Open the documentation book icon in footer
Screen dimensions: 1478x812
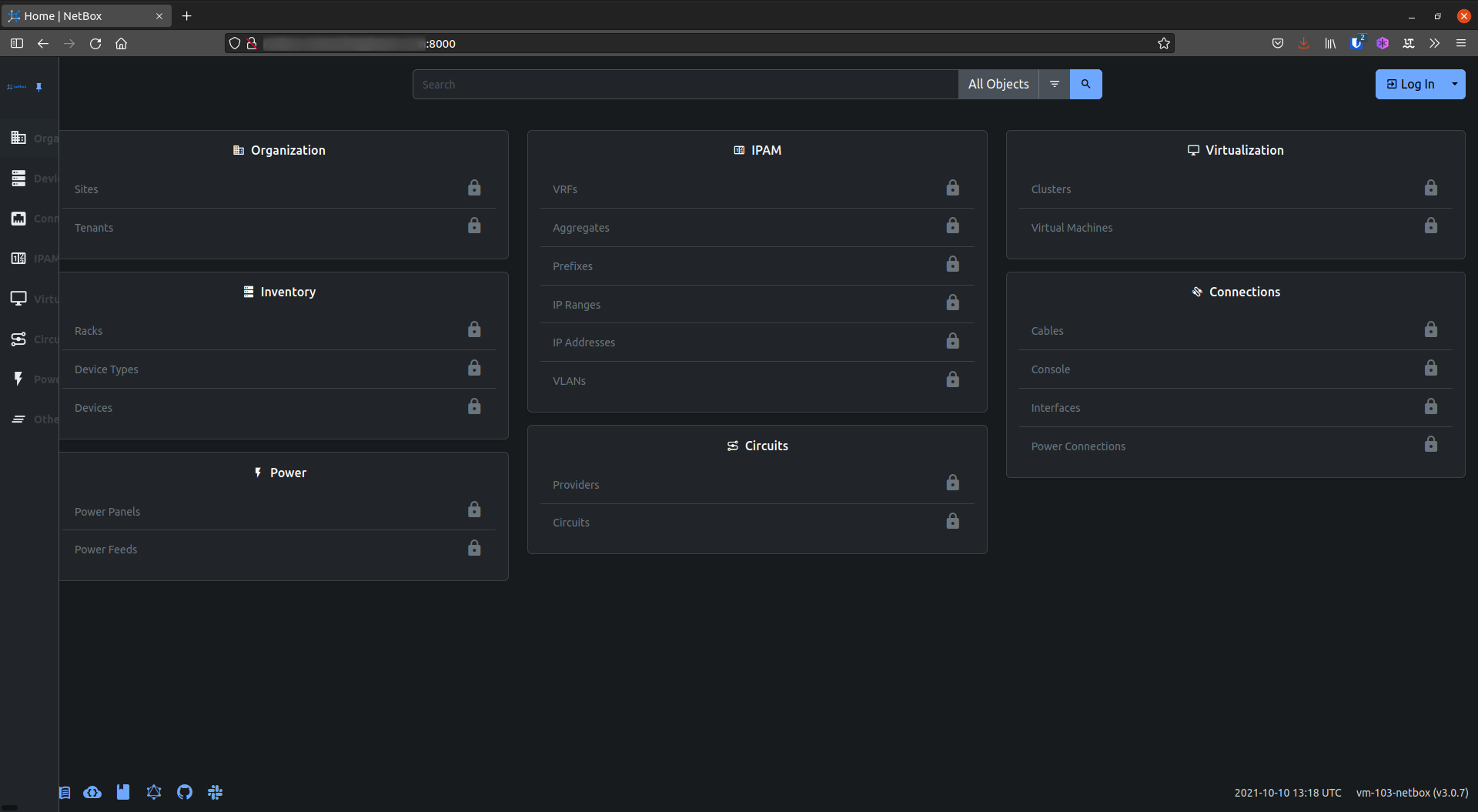tap(65, 792)
